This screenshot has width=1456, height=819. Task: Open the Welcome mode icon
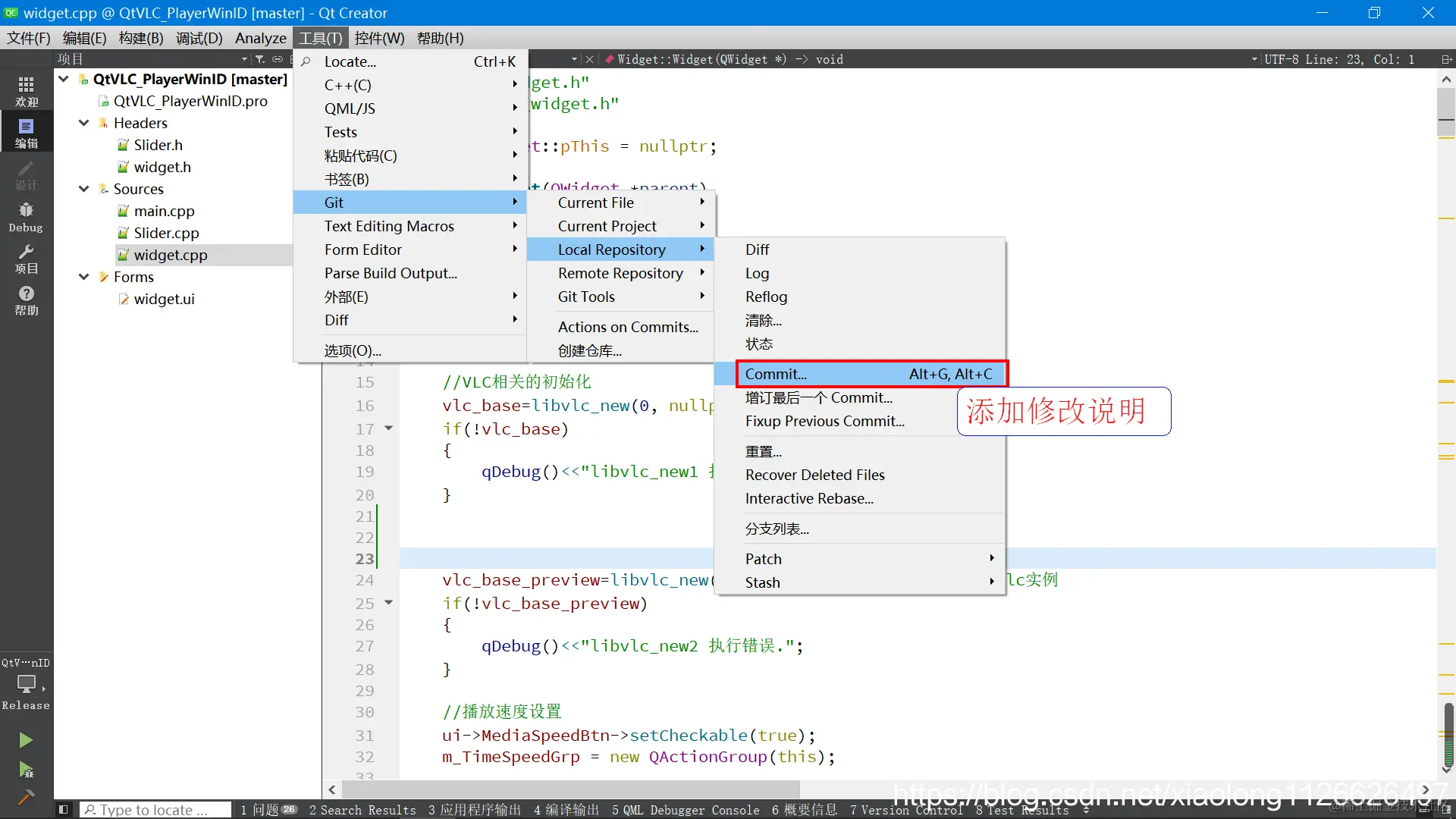(26, 90)
